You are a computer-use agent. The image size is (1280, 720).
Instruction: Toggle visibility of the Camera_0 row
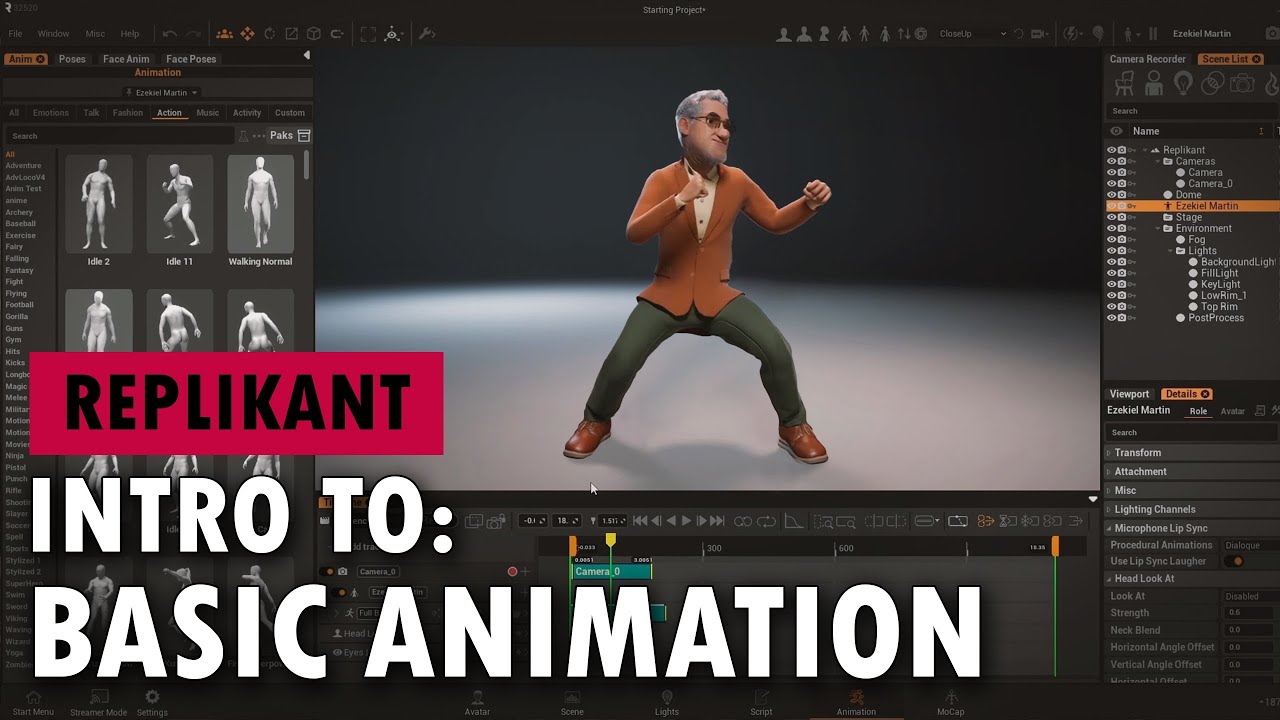(1111, 184)
